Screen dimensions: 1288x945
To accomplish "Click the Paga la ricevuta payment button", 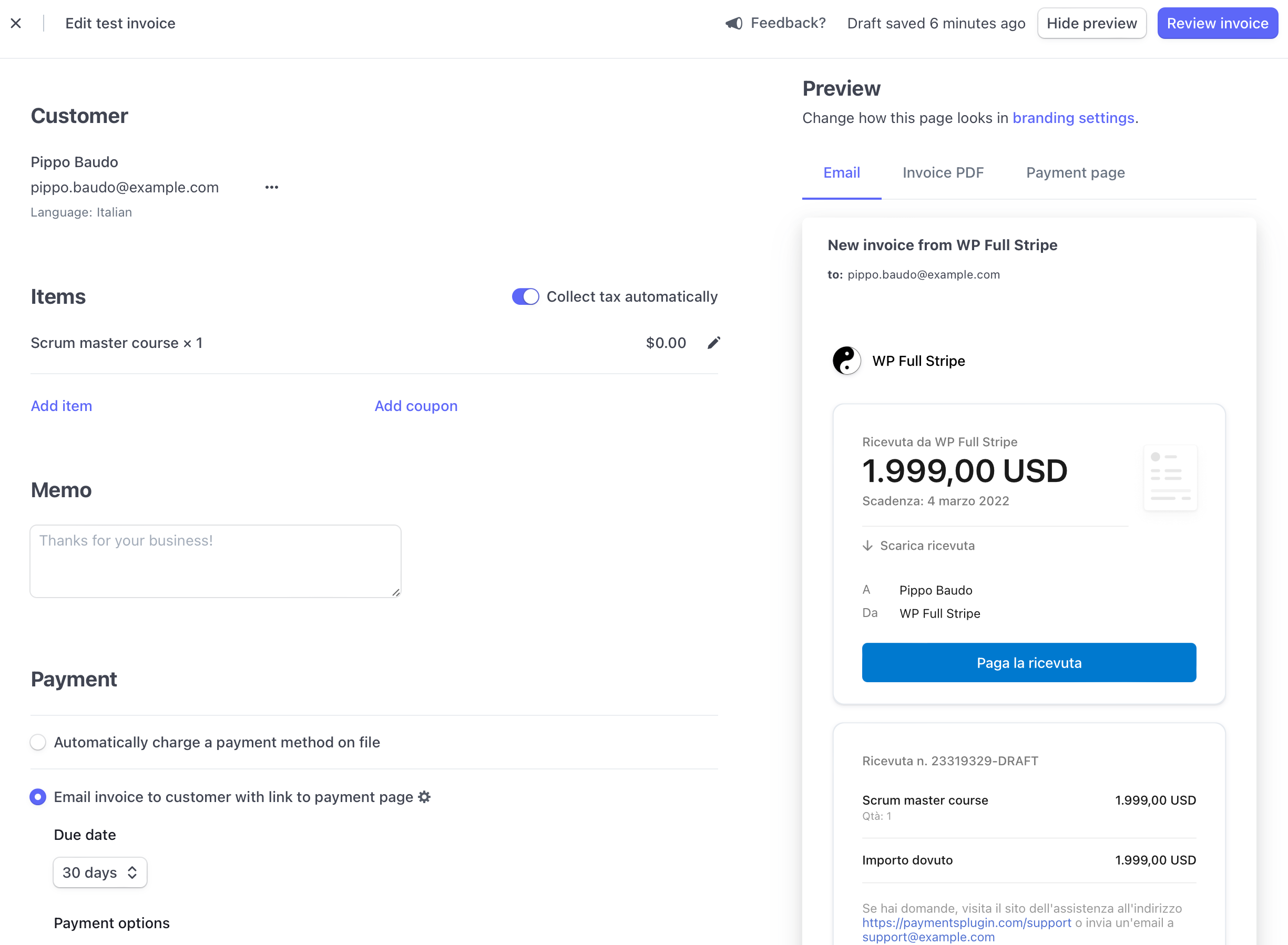I will coord(1029,662).
